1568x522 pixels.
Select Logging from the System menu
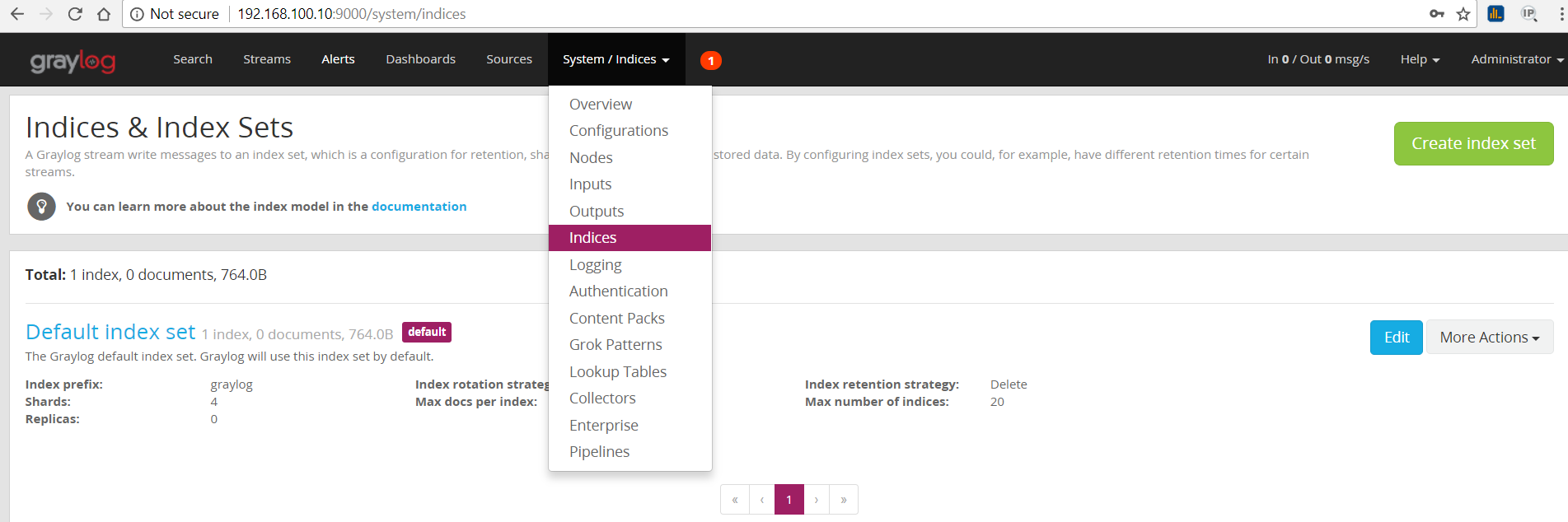(x=630, y=265)
